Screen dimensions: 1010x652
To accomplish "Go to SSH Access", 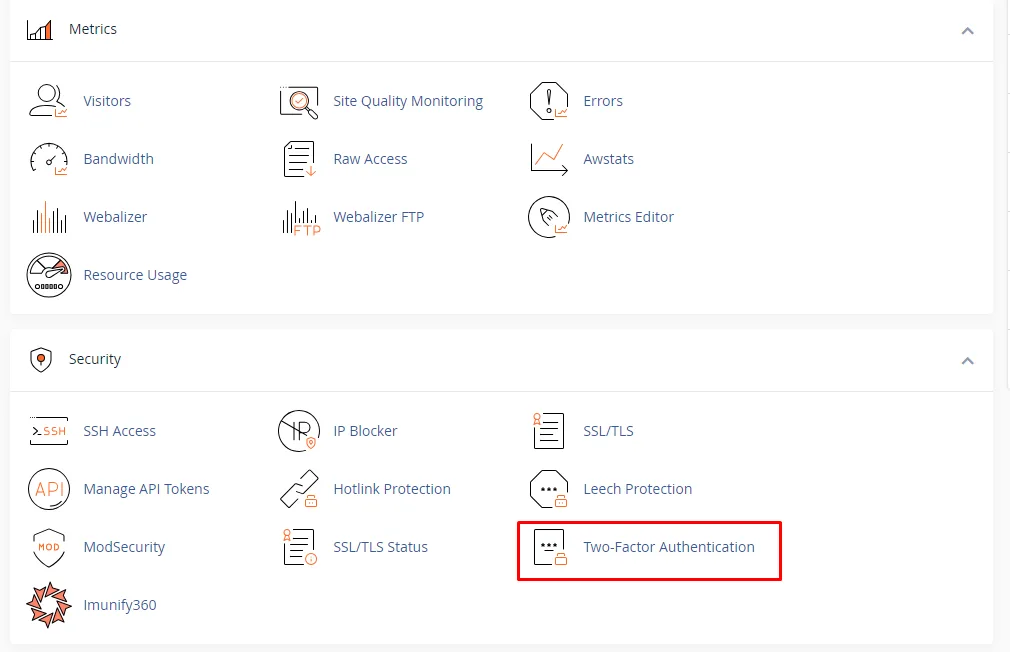I will (x=119, y=431).
